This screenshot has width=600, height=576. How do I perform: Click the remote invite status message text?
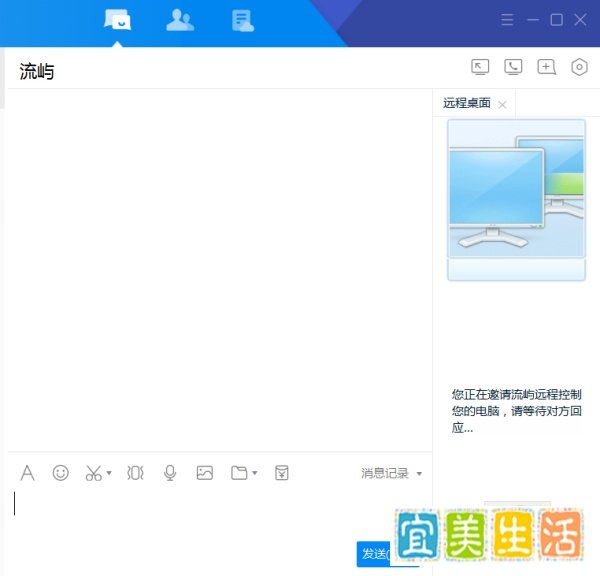[517, 411]
